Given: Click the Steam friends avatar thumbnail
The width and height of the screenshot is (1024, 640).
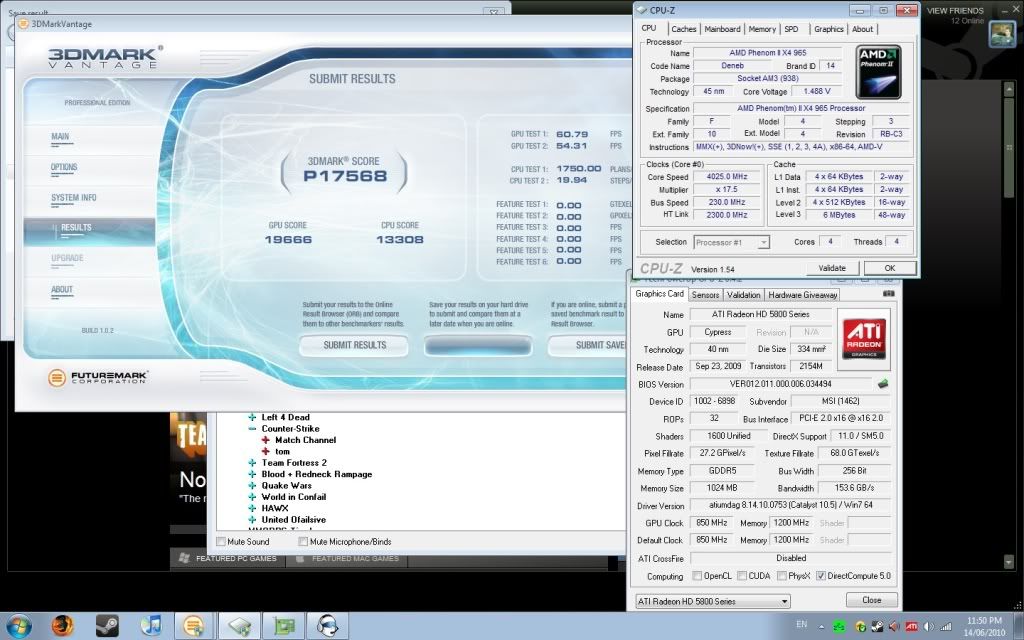Looking at the screenshot, I should point(1002,33).
